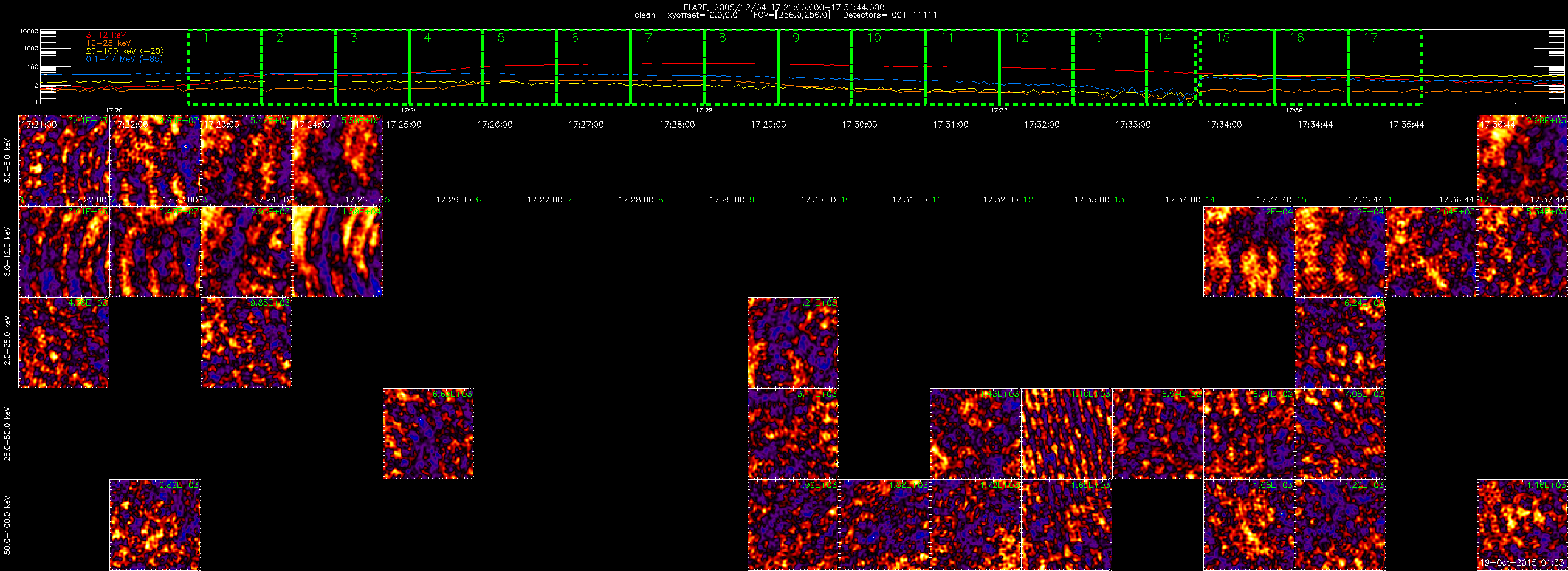Open the 50.0-100.0 keV image at 17:29:00
The image size is (1568, 571).
point(793,525)
